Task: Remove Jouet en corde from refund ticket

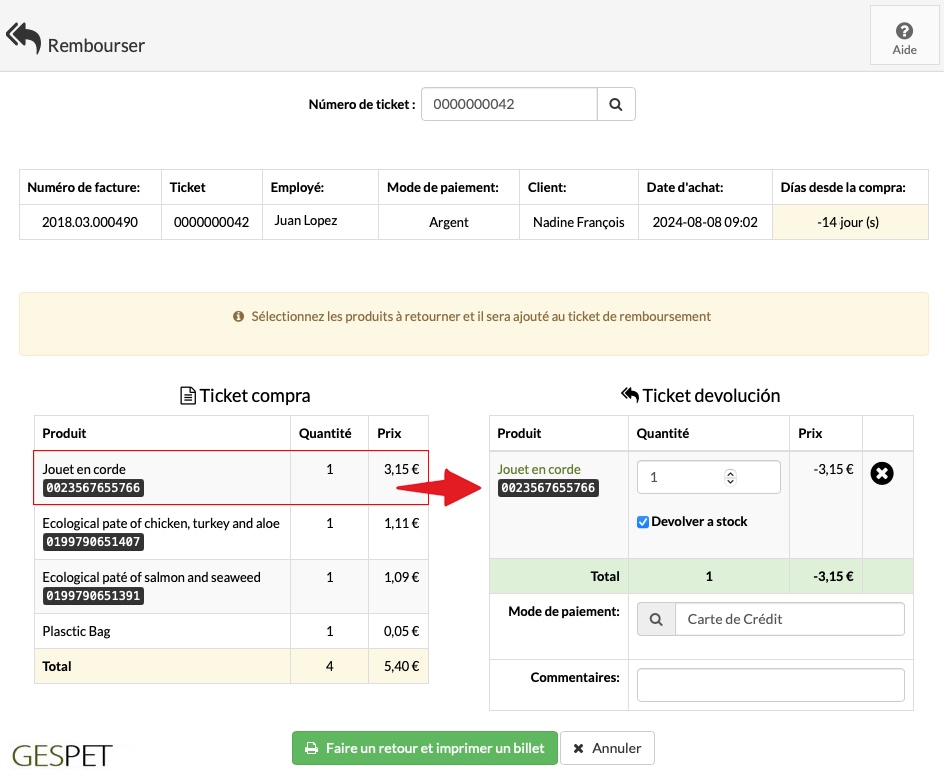Action: (x=881, y=474)
